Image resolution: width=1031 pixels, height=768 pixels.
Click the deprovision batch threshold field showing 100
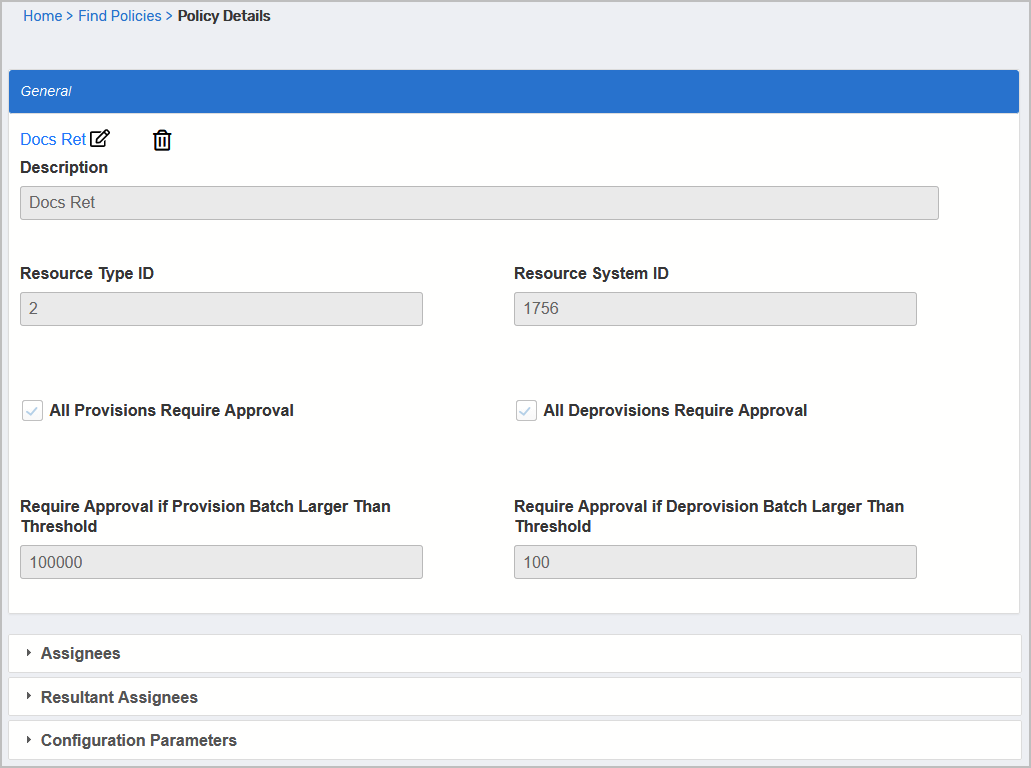(x=715, y=562)
